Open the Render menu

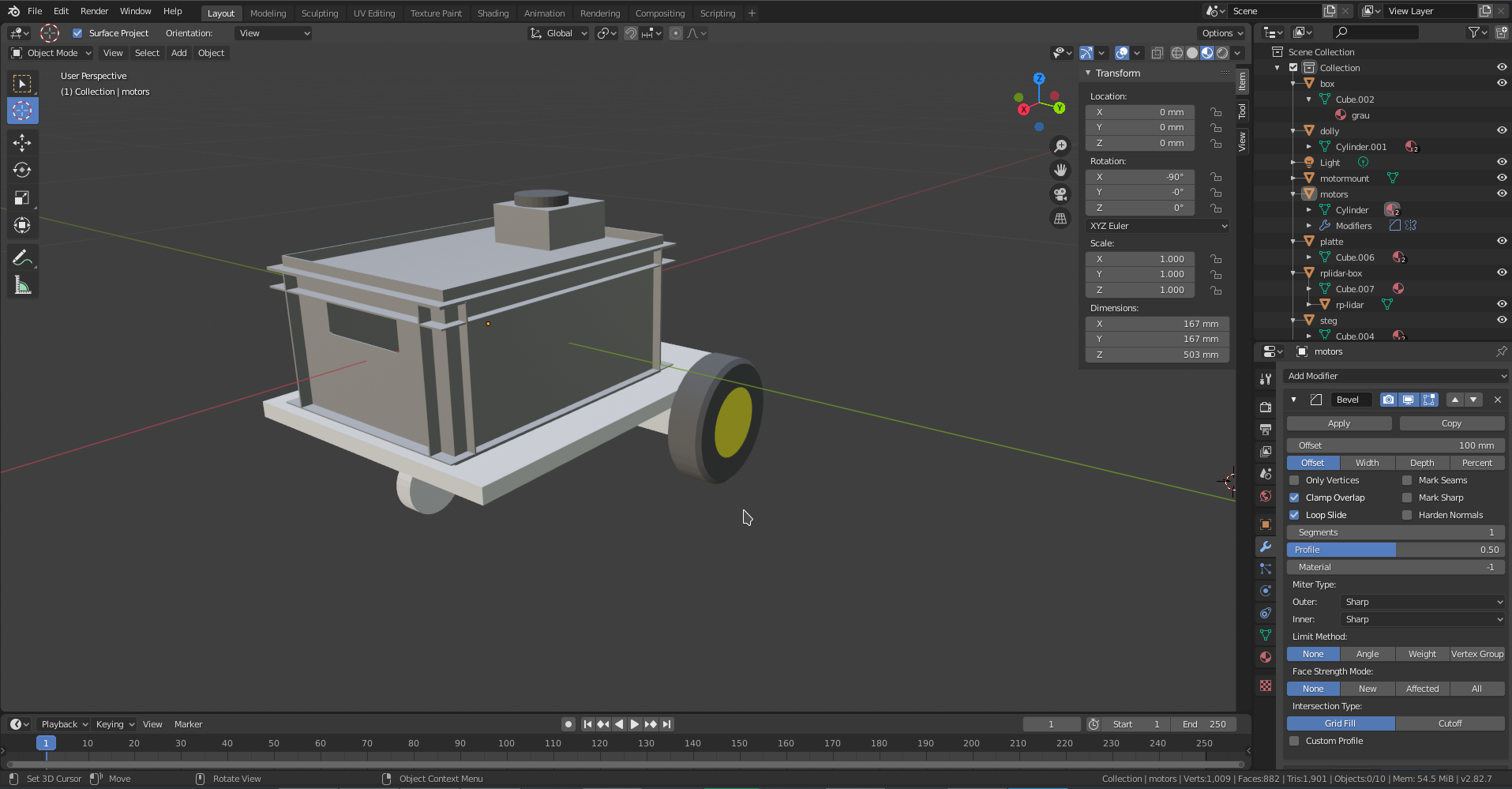94,11
